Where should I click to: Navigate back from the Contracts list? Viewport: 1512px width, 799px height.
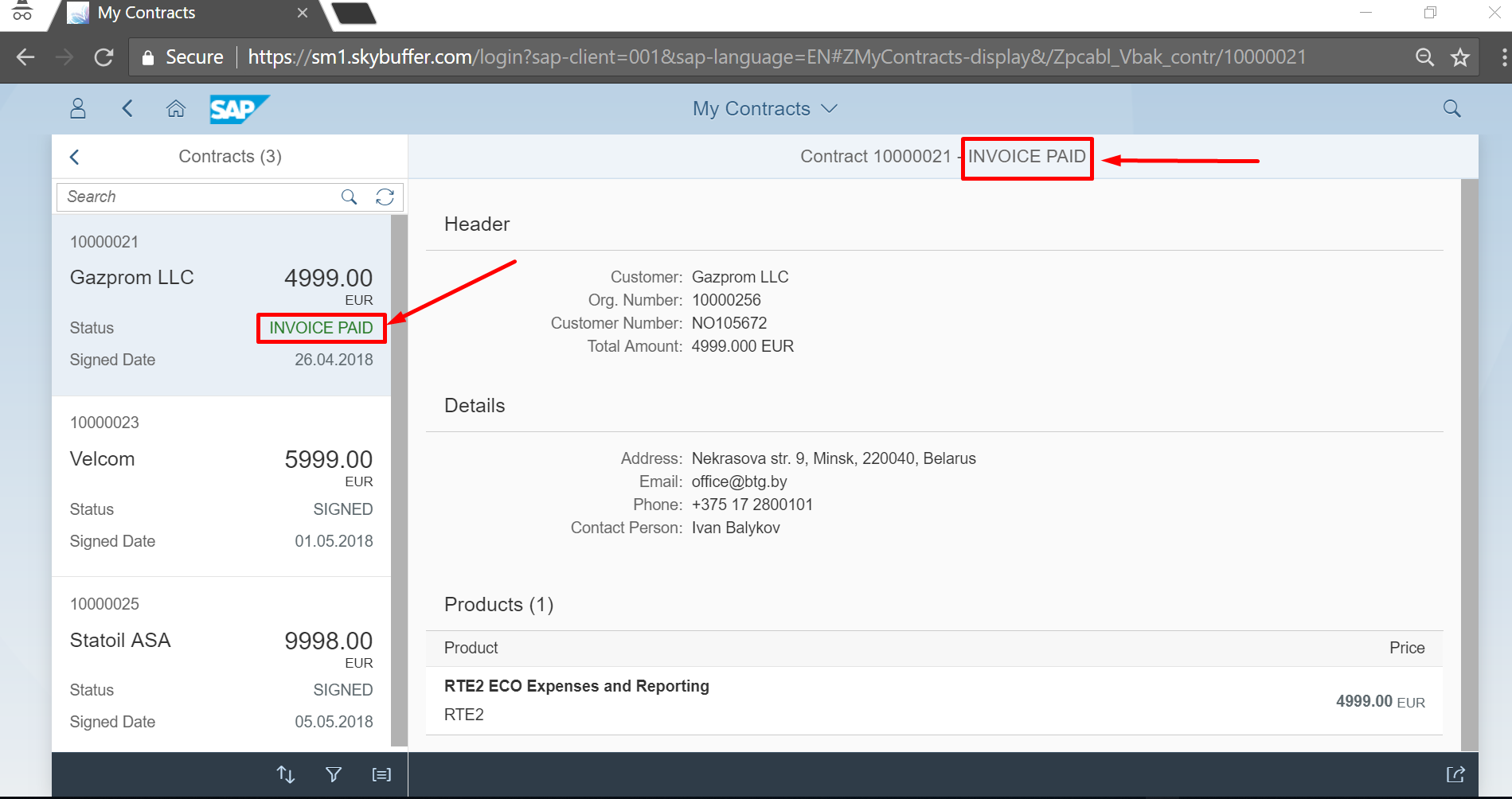(75, 157)
